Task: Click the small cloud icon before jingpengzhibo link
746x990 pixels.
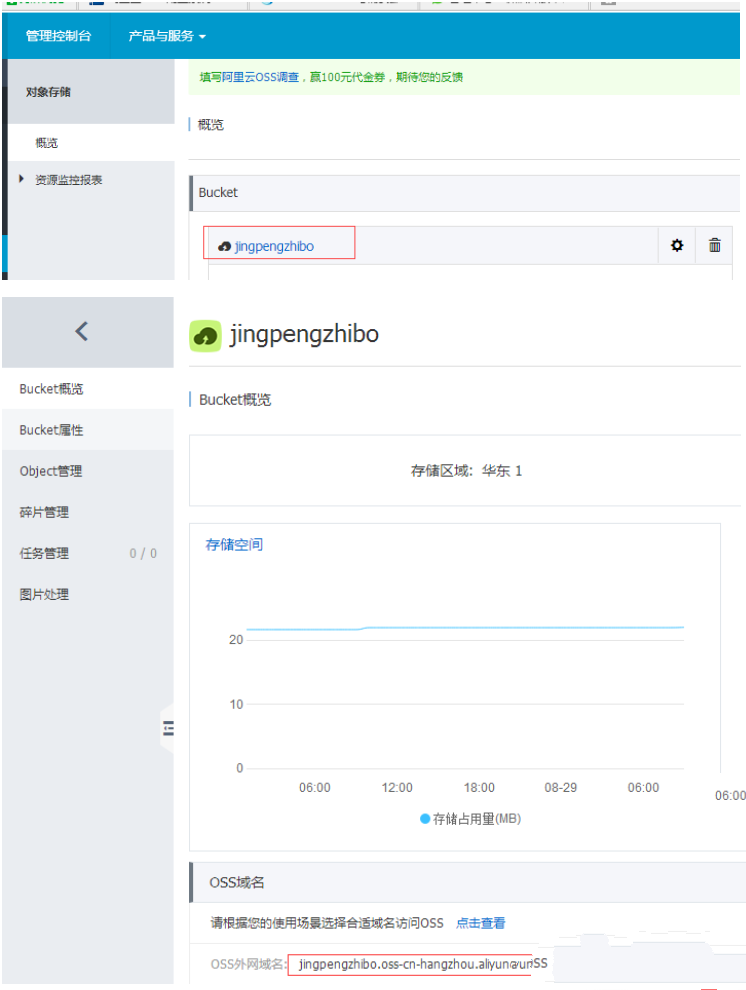Action: pyautogui.click(x=224, y=246)
